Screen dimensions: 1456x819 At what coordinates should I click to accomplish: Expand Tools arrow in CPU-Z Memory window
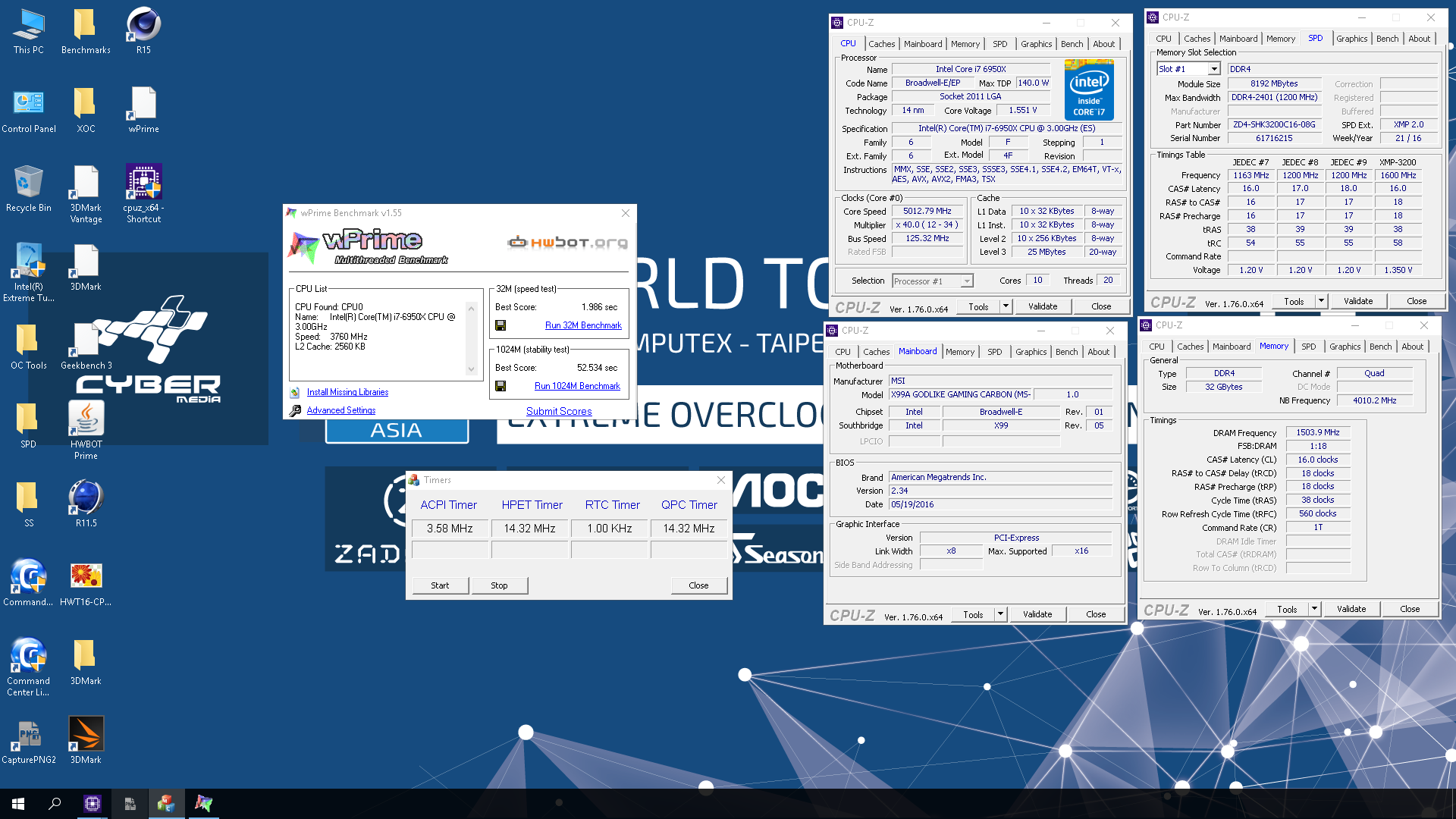[x=1314, y=609]
